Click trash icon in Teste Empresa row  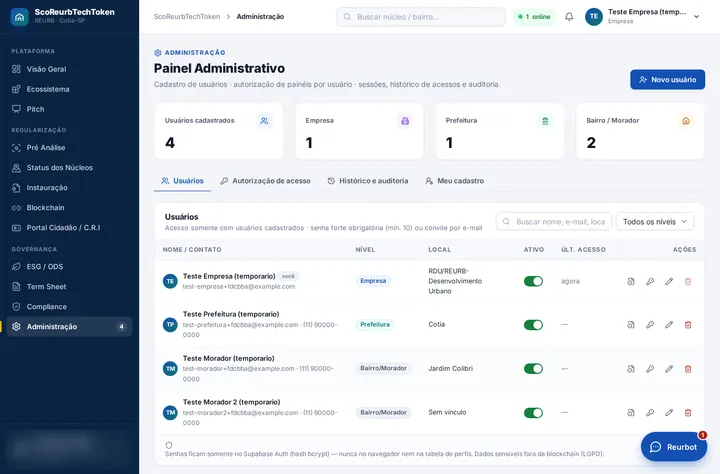pos(688,282)
